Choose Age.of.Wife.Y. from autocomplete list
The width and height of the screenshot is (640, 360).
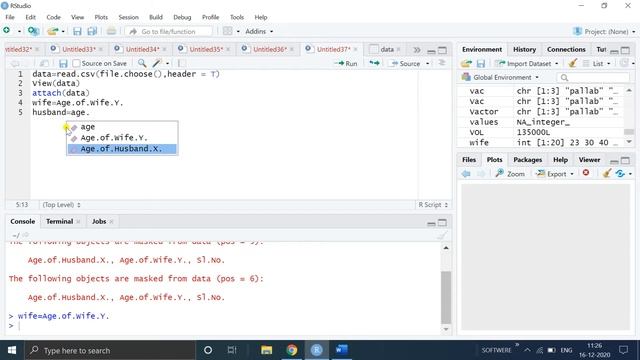tap(122, 138)
